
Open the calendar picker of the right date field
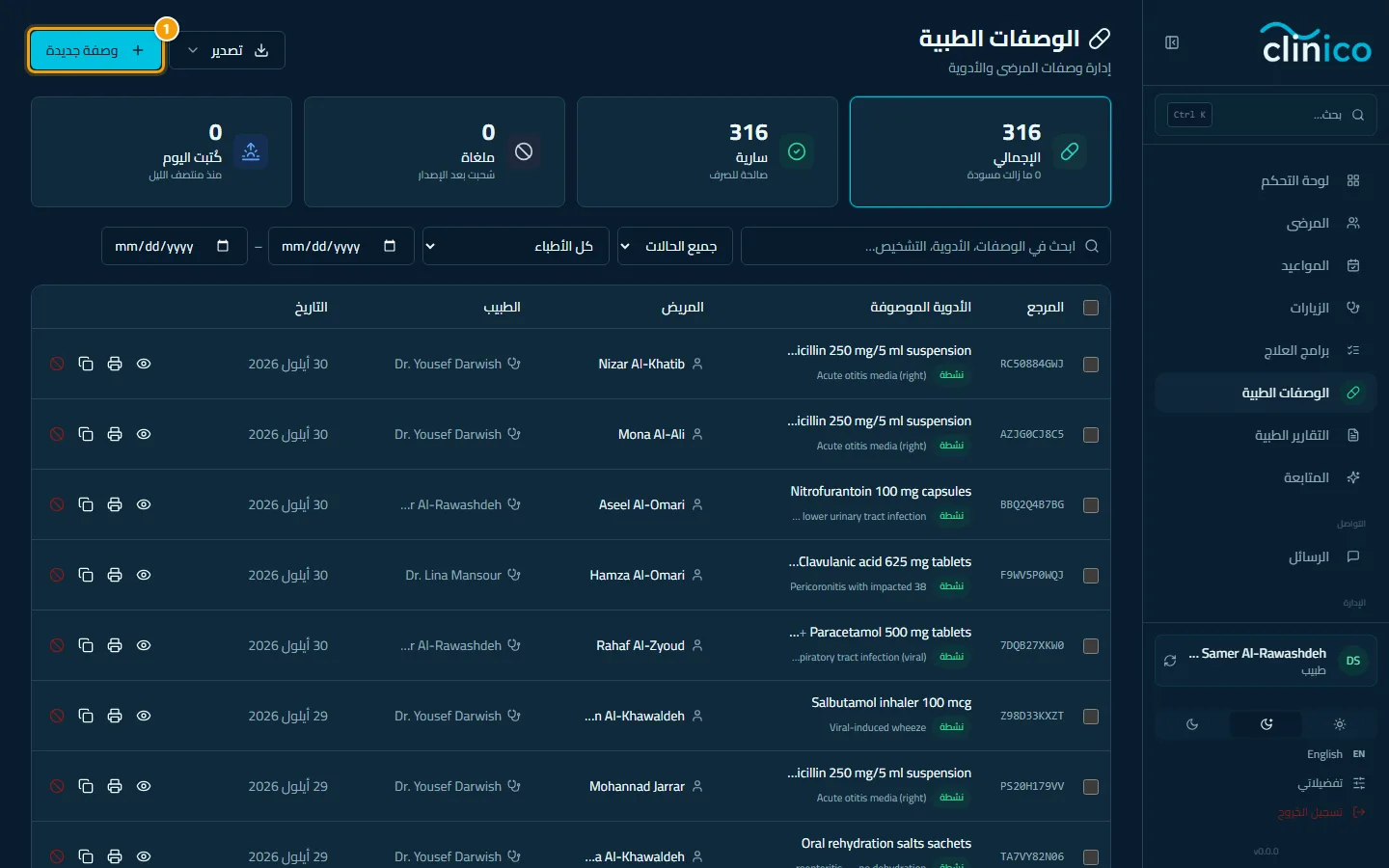click(390, 246)
